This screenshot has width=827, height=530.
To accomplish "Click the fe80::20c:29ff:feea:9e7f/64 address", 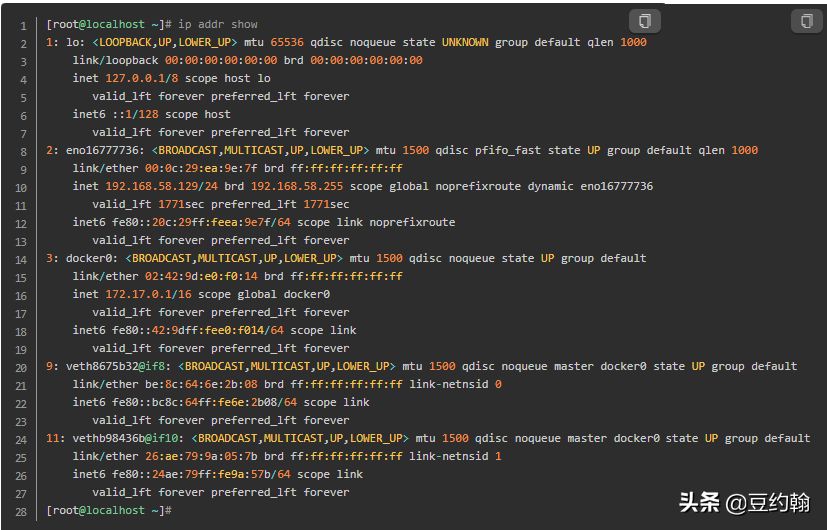I will point(201,223).
